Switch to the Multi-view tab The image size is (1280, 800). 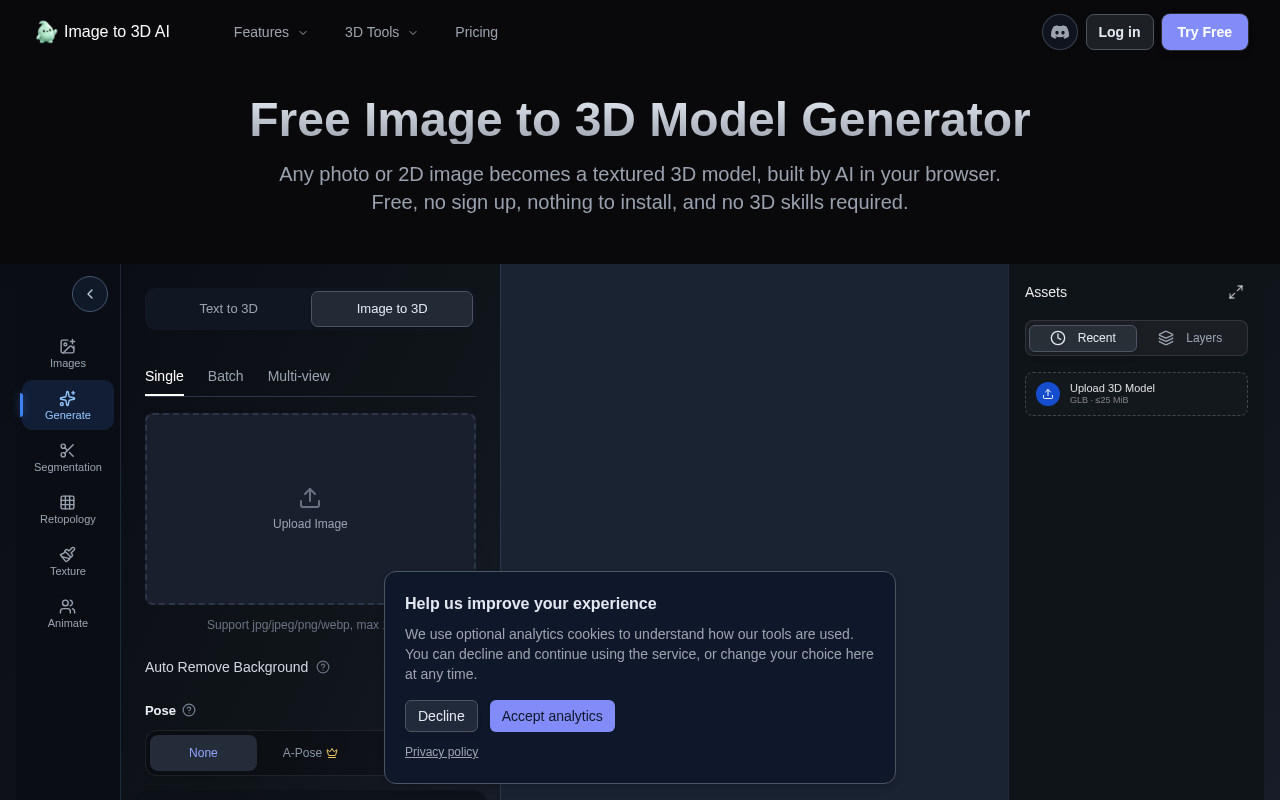tap(299, 376)
